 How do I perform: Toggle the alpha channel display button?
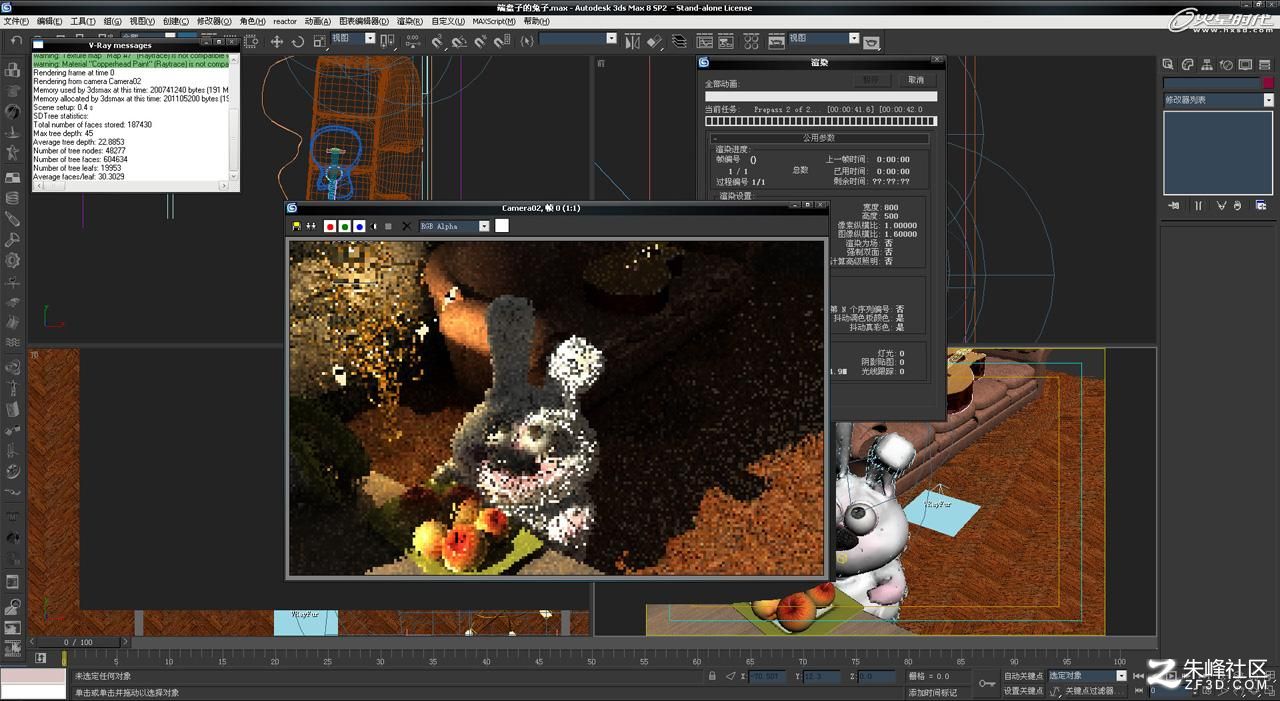(x=374, y=226)
